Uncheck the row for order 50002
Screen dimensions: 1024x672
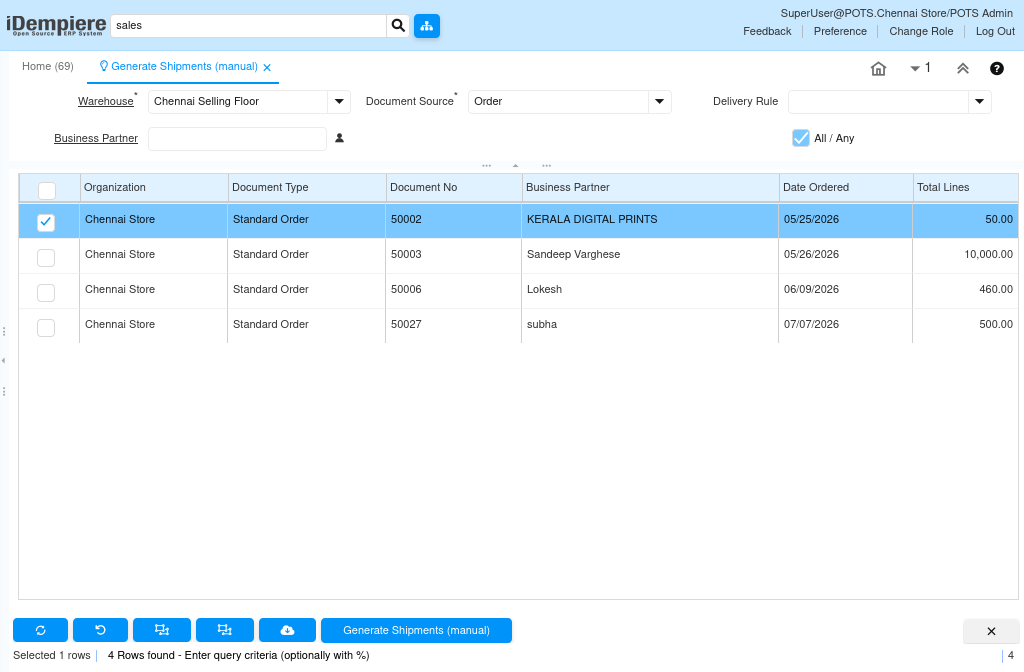(46, 222)
